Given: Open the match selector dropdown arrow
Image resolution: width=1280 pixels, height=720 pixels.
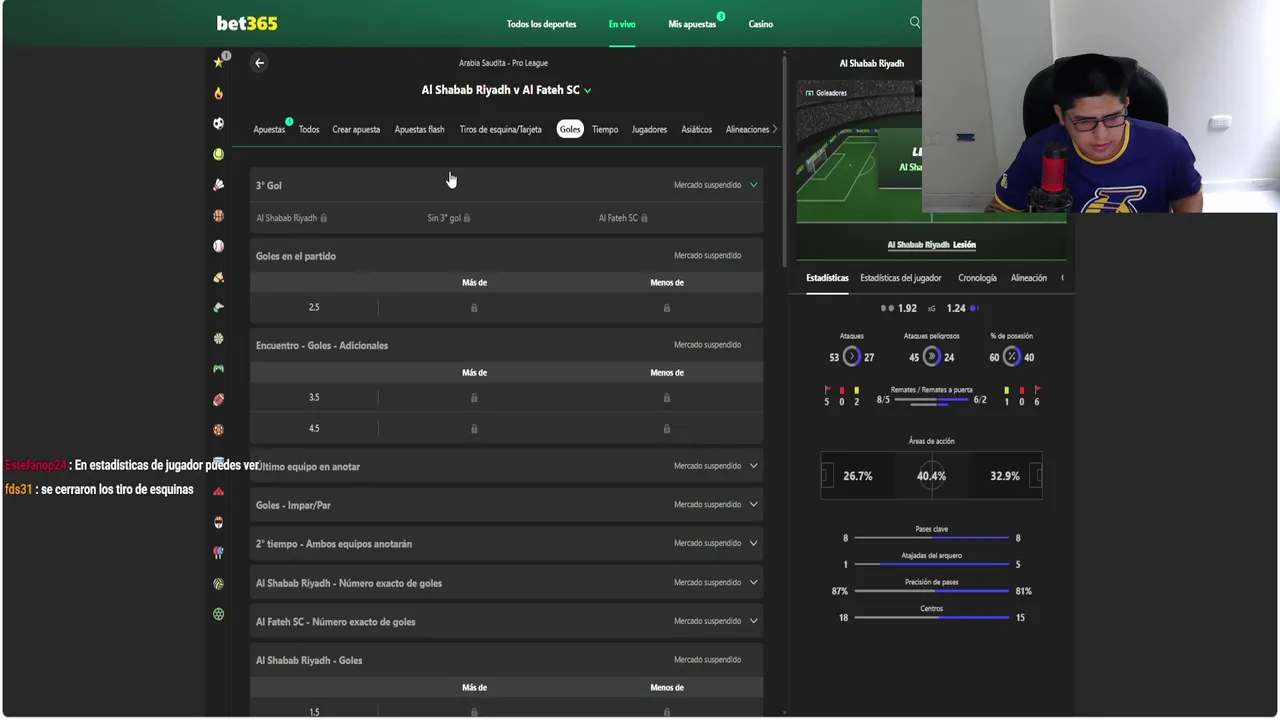Looking at the screenshot, I should 588,90.
